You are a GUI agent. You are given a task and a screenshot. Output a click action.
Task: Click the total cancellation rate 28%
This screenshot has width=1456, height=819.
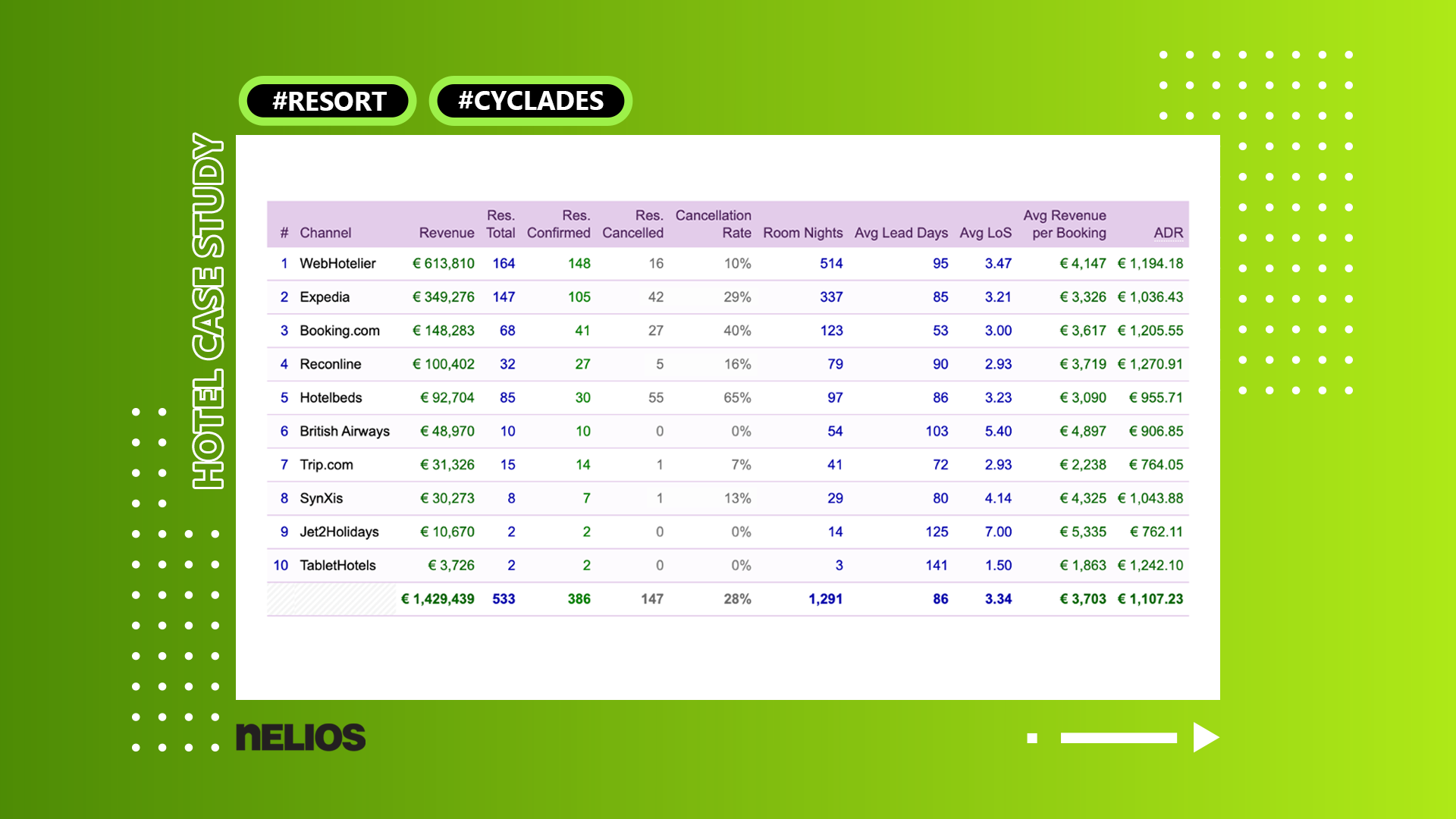coord(737,599)
